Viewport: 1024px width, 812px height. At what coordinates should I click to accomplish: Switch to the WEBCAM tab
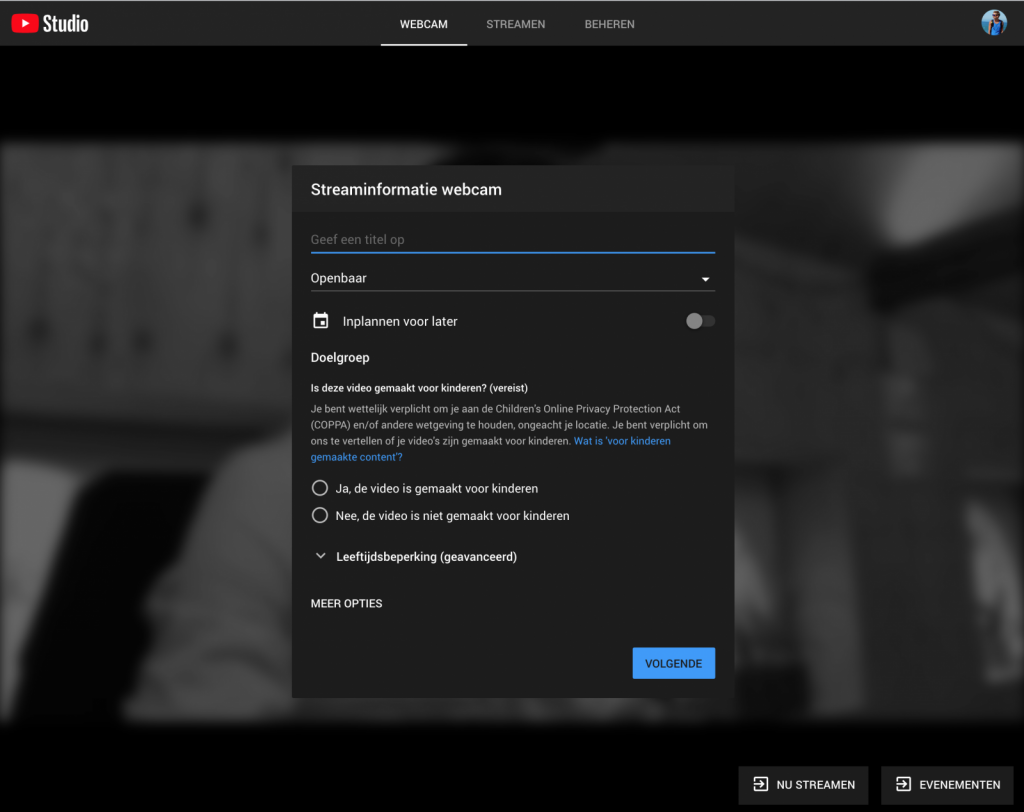[424, 24]
